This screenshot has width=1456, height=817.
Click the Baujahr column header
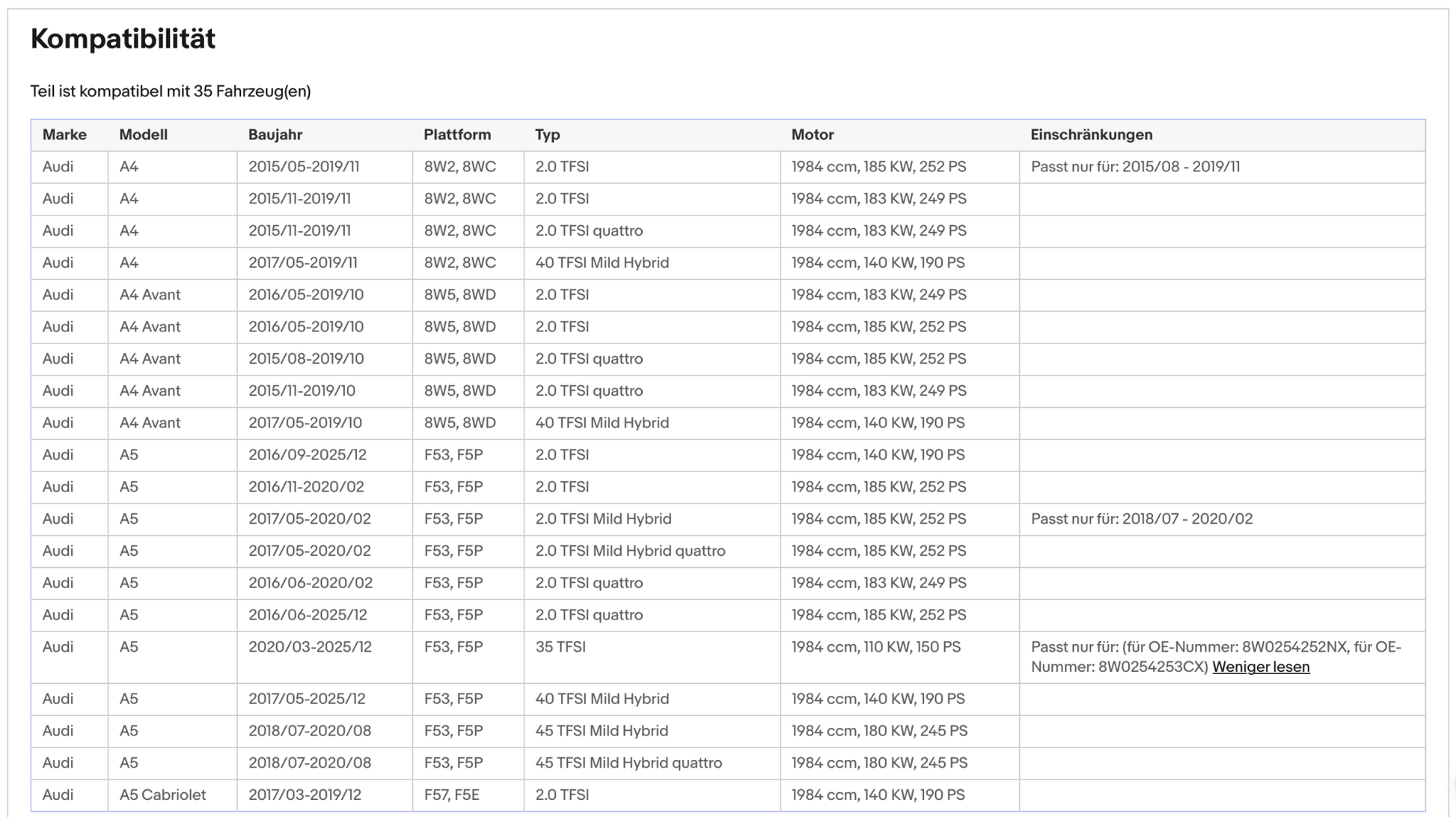[x=275, y=135]
